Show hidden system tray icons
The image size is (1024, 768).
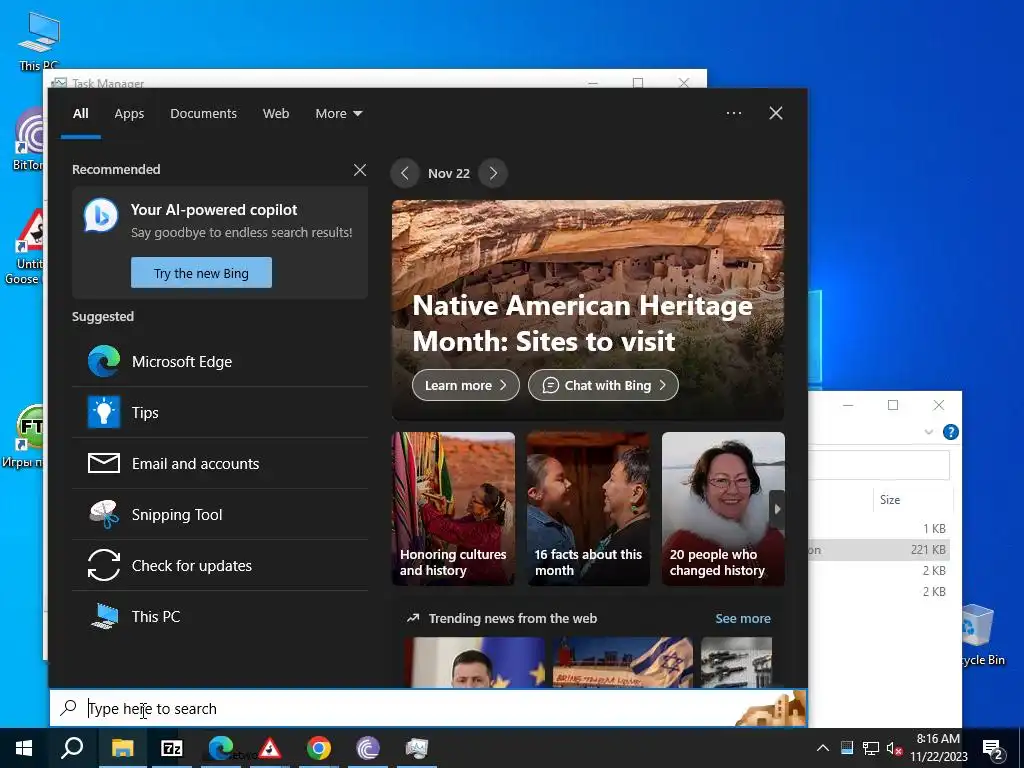pyautogui.click(x=823, y=748)
